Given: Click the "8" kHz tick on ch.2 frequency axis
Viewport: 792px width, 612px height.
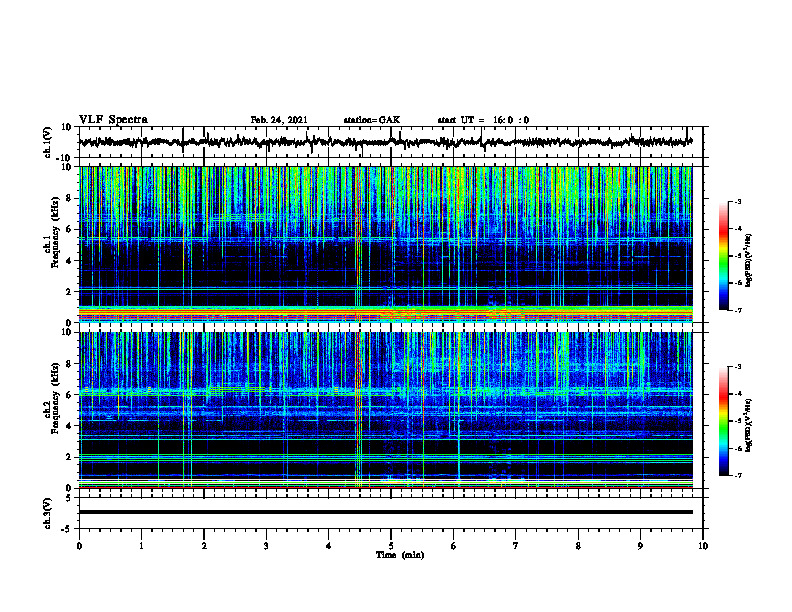Looking at the screenshot, I should [69, 364].
